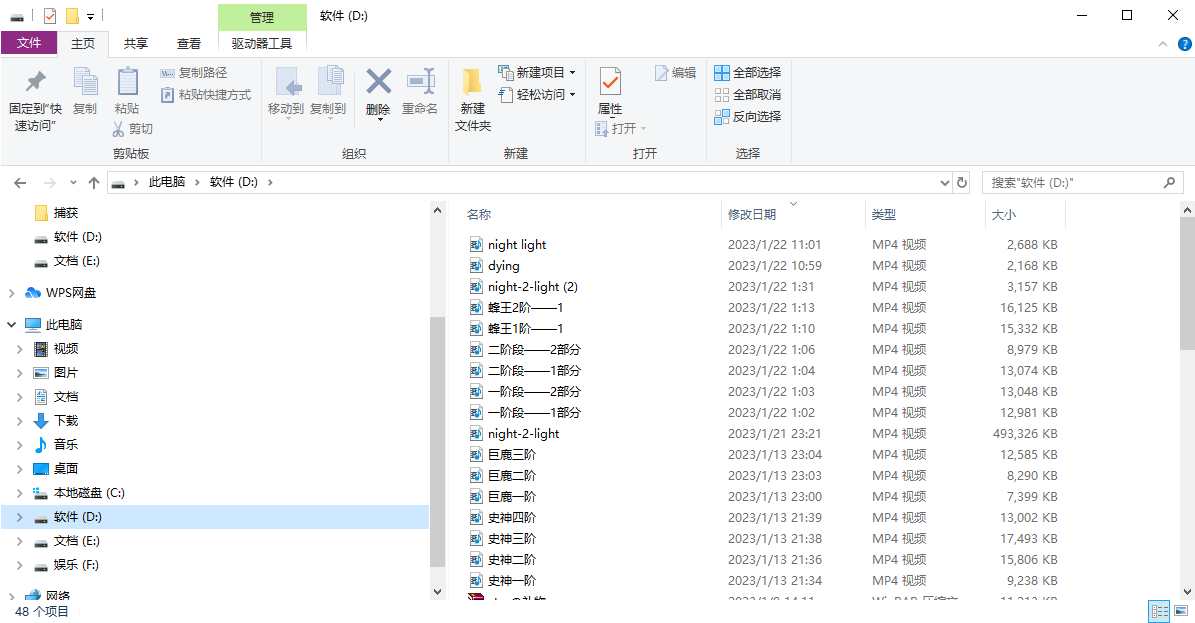Click the Paste icon in clipboard group
This screenshot has height=623, width=1195.
pyautogui.click(x=127, y=83)
